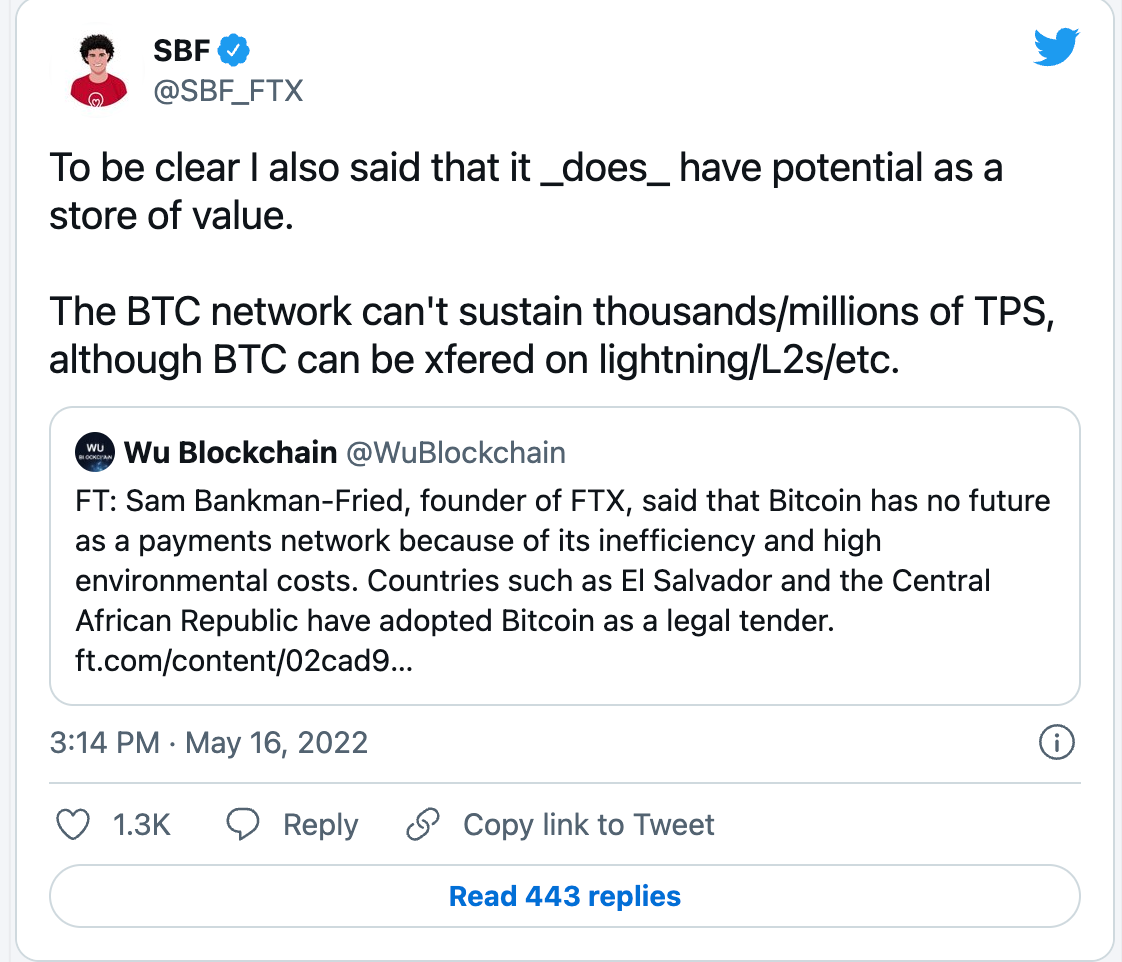Like the tweet with the heart icon
1122x962 pixels.
pos(72,825)
